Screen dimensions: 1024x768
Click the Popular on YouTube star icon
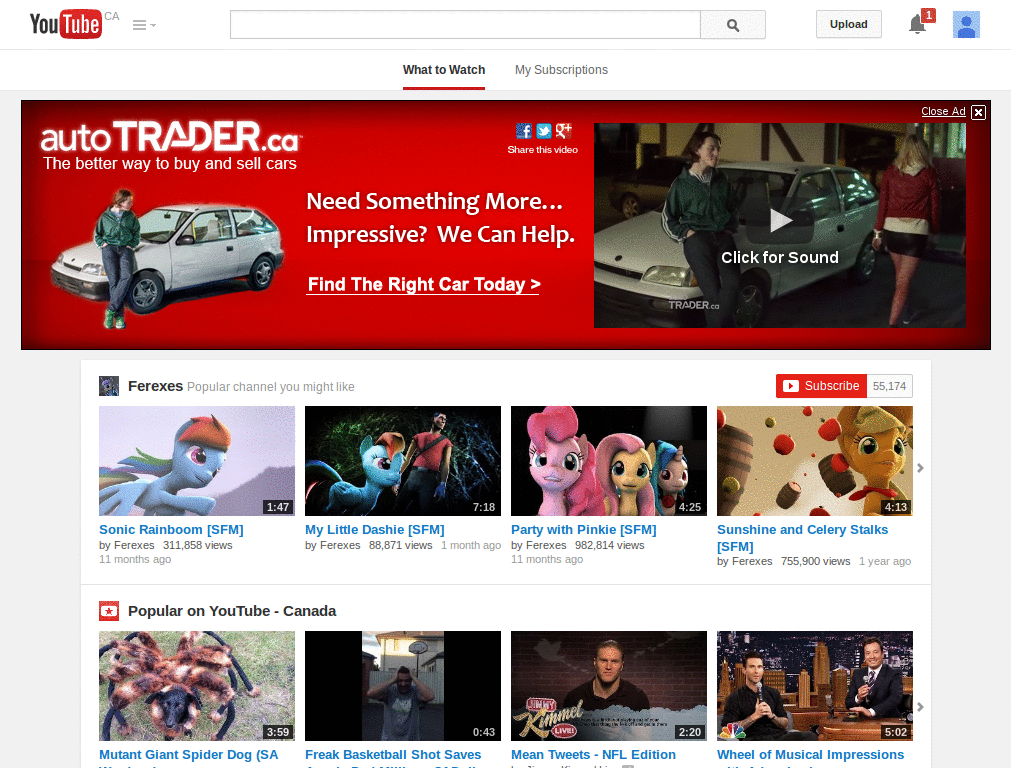109,611
